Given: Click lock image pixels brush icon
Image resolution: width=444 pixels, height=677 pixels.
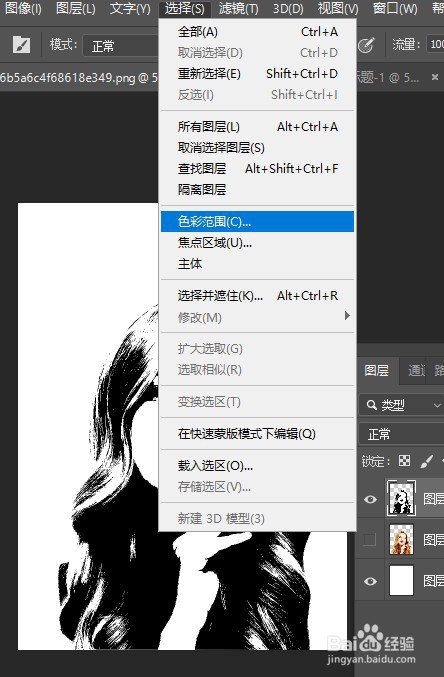Looking at the screenshot, I should (x=427, y=461).
